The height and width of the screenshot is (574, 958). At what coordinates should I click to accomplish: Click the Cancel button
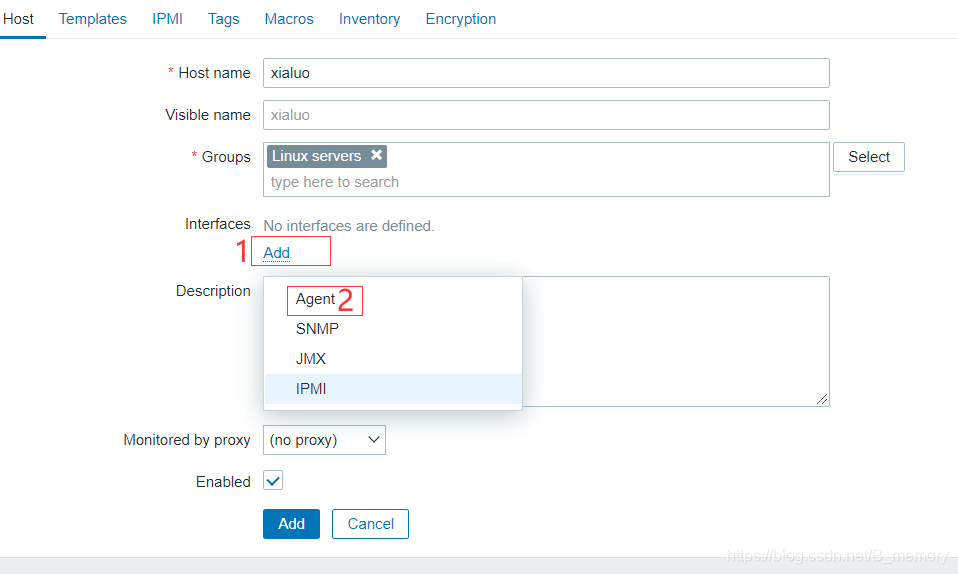coord(370,524)
